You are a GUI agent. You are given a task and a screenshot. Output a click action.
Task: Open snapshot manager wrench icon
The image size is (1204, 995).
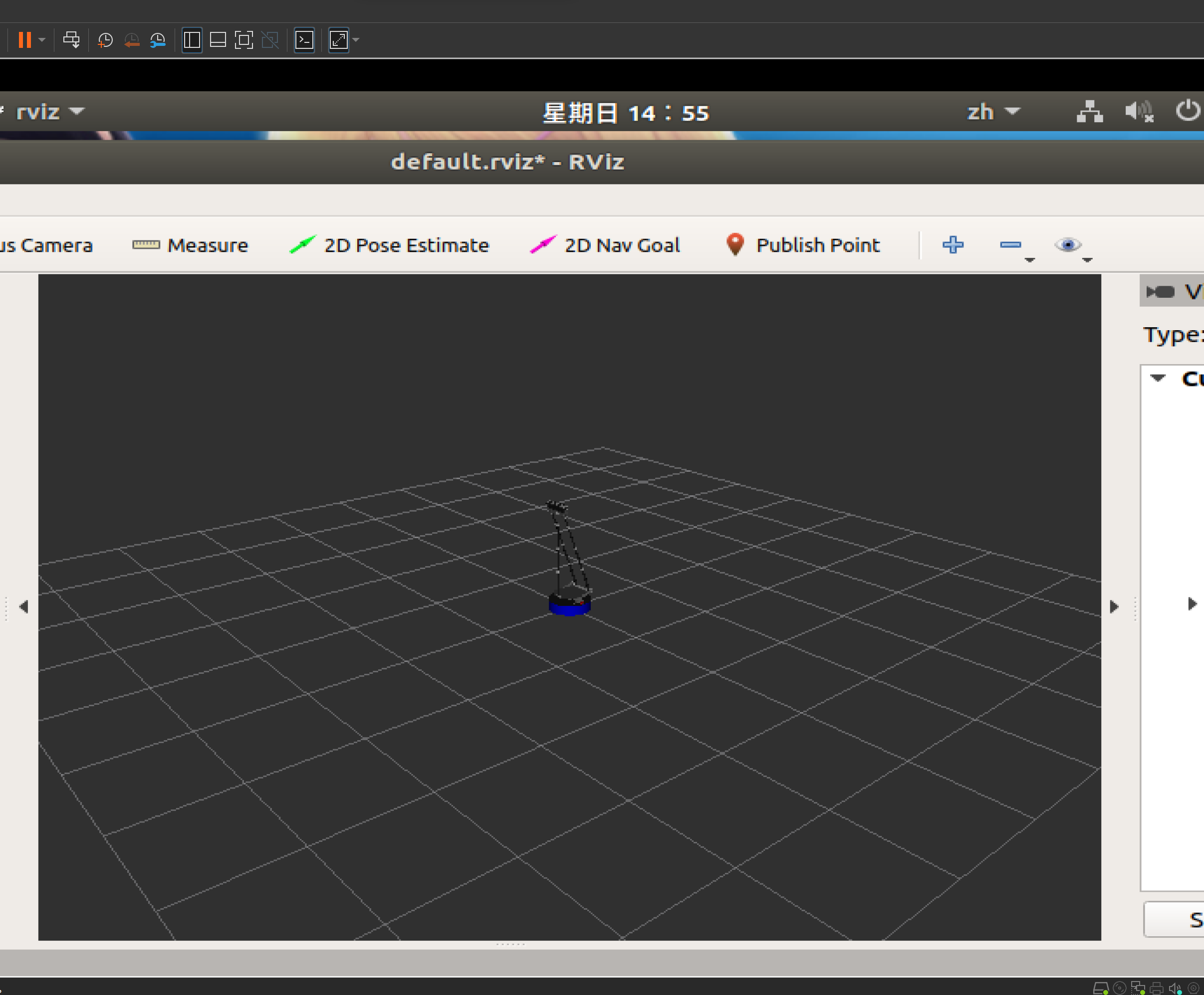[x=158, y=39]
